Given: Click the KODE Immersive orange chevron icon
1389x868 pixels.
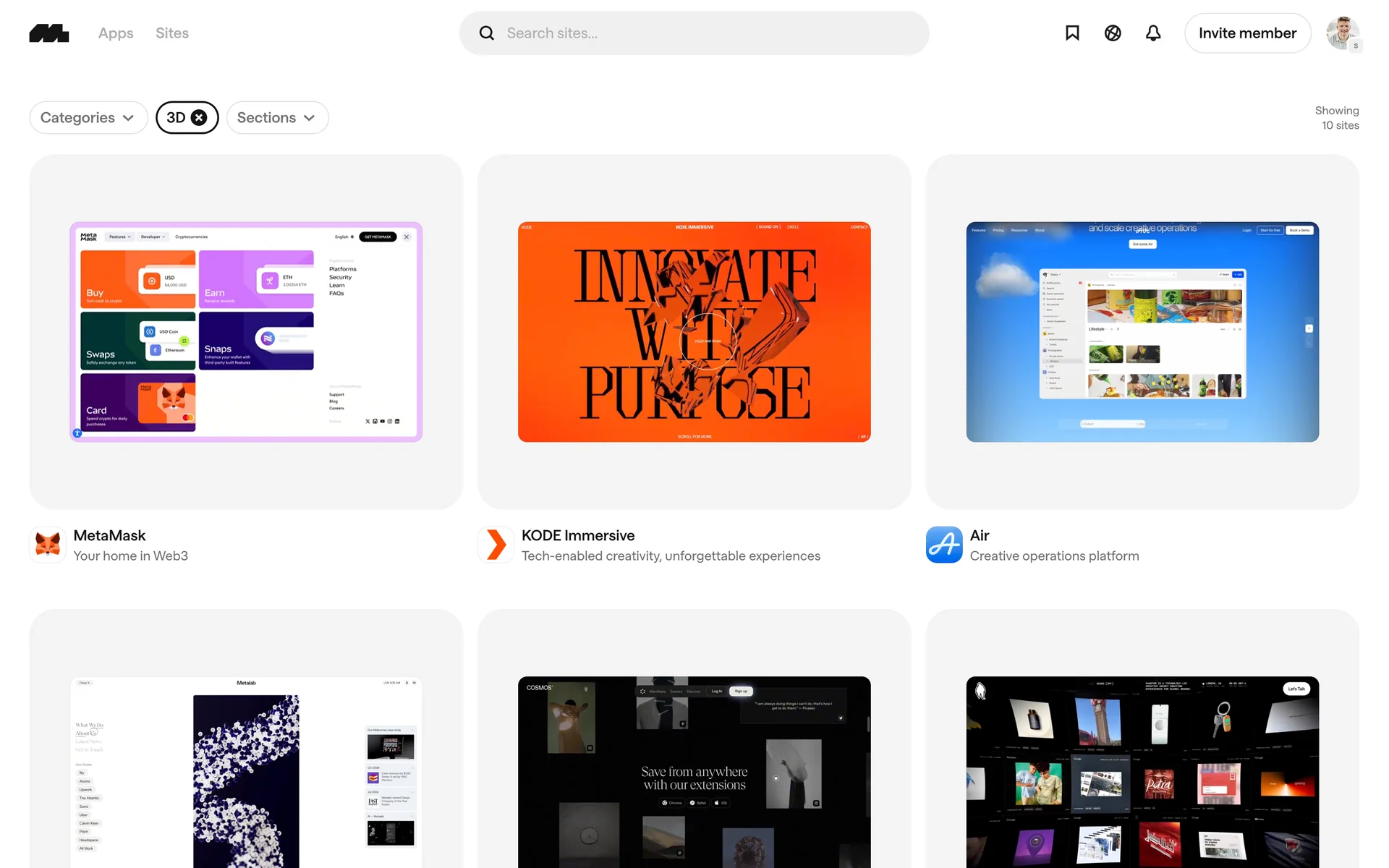Looking at the screenshot, I should coord(496,545).
